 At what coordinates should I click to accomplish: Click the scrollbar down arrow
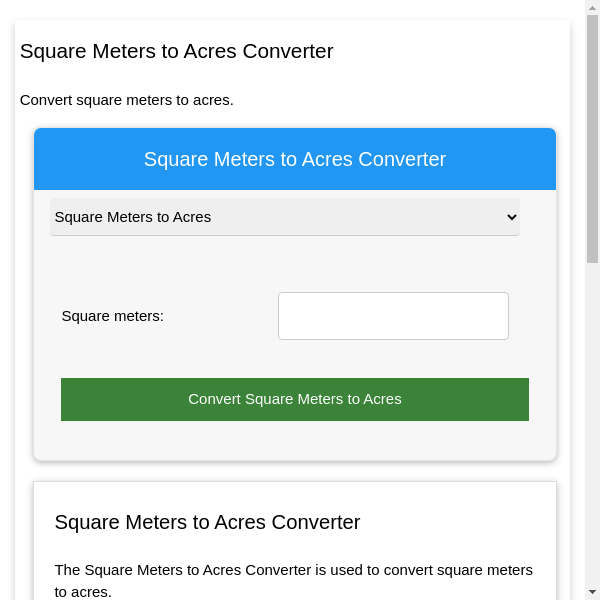click(592, 591)
